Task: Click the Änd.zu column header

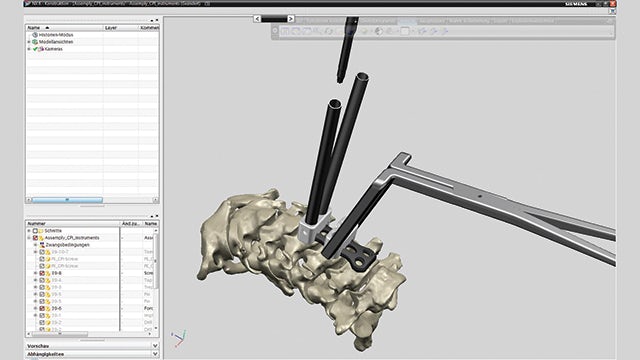Action: point(131,224)
